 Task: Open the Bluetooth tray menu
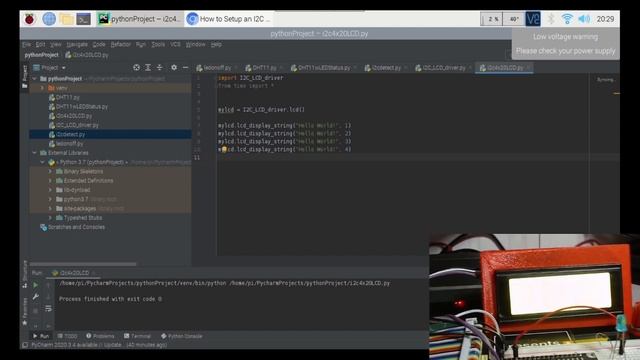click(551, 19)
